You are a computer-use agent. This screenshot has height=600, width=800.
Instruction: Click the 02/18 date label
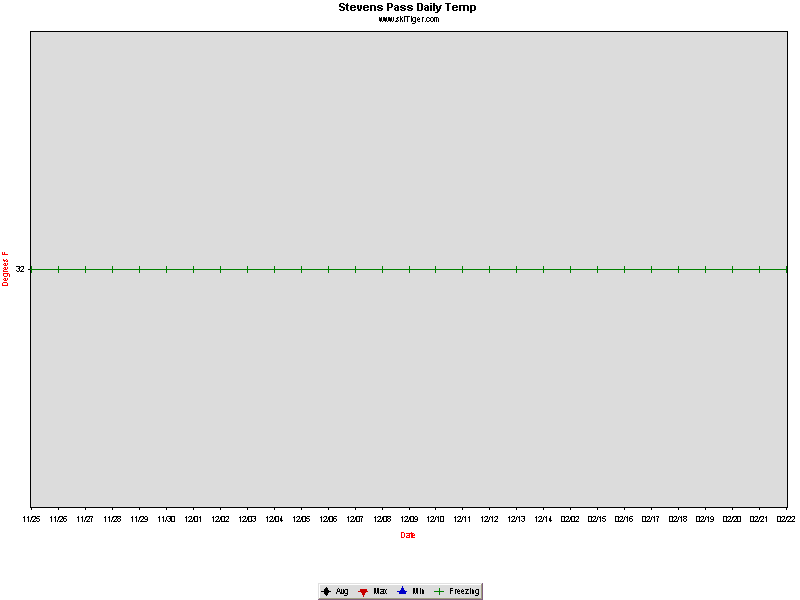pyautogui.click(x=678, y=519)
